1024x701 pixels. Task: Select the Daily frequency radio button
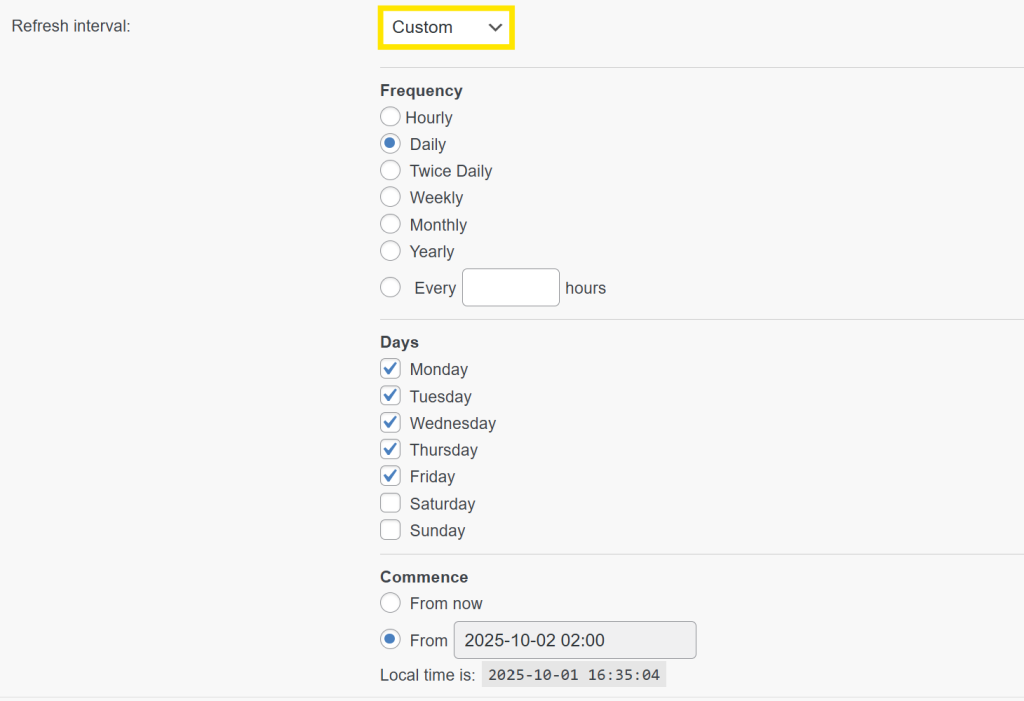click(x=390, y=144)
